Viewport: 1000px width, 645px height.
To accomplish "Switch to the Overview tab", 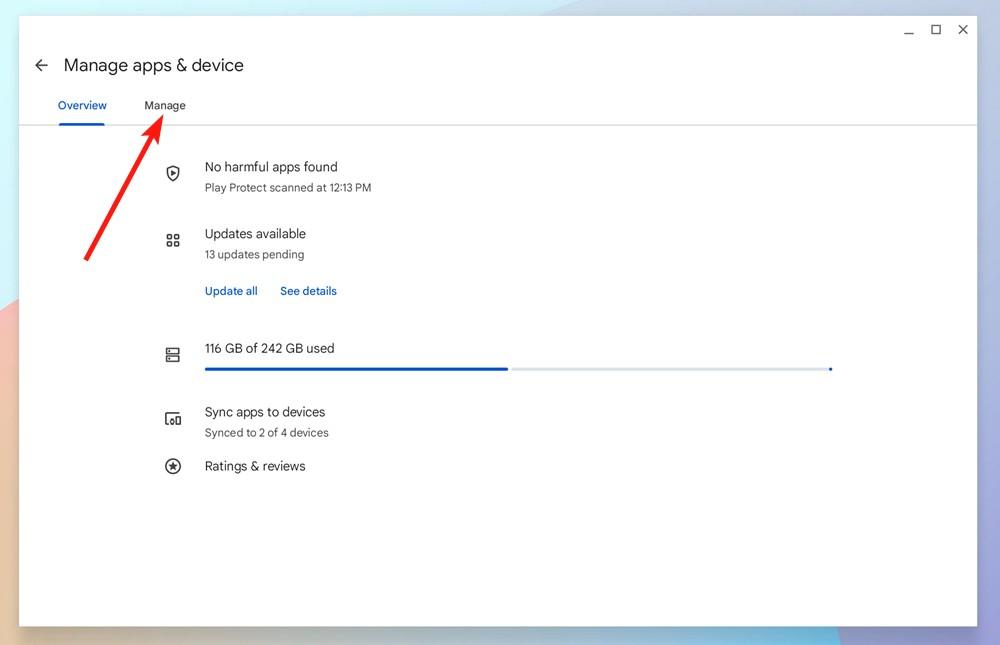I will [x=82, y=105].
